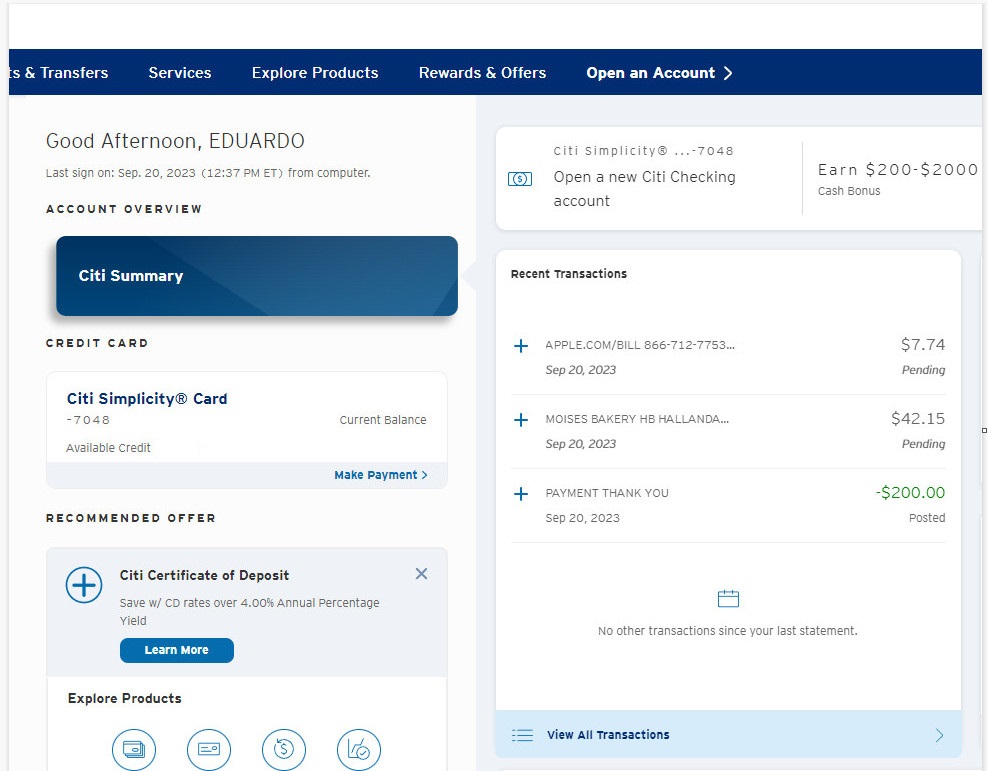Click the bank icon beside the Citi Checking offer
The image size is (988, 771).
(x=519, y=178)
